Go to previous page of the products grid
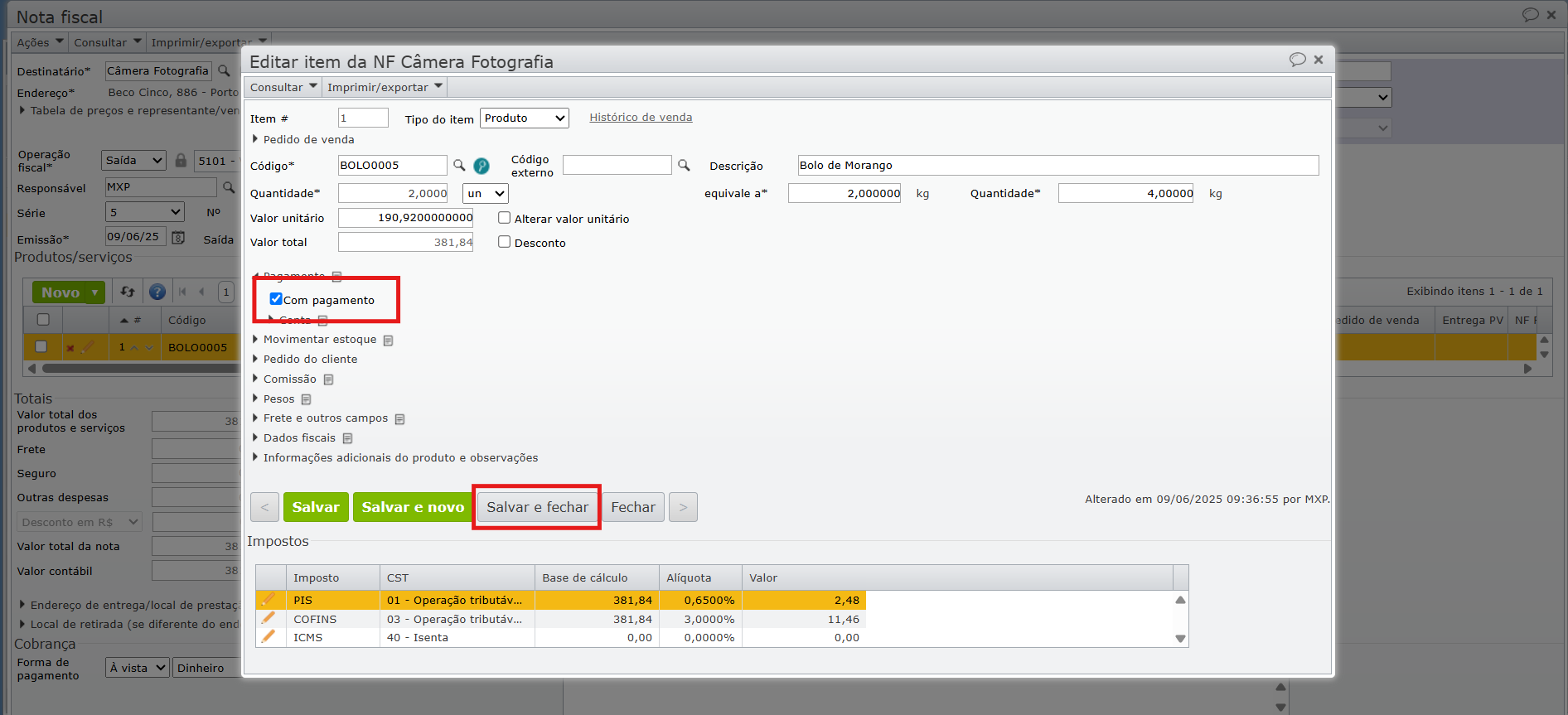 [201, 292]
